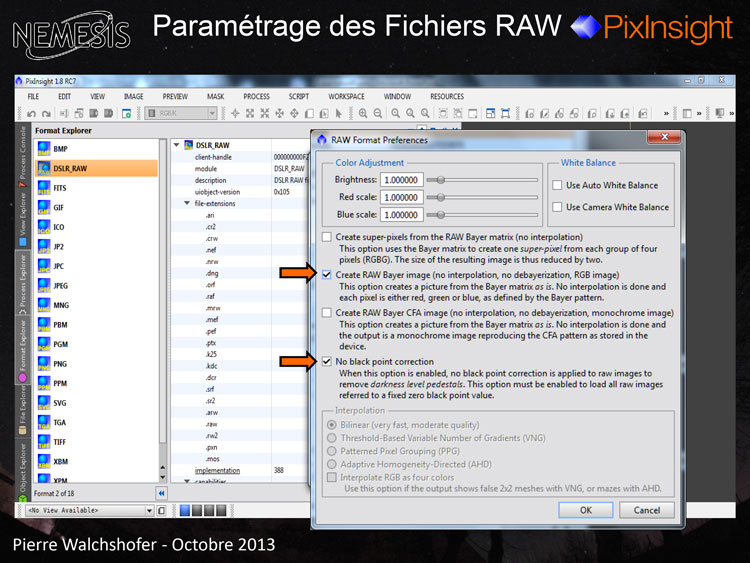Select the pointer arrow tool in toolbar
The height and width of the screenshot is (563, 750).
[x=339, y=113]
